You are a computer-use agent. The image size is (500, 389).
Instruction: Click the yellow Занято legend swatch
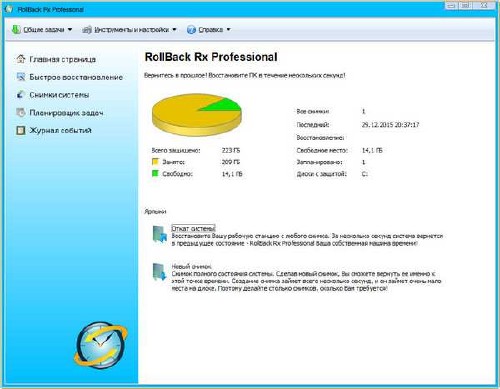[155, 162]
